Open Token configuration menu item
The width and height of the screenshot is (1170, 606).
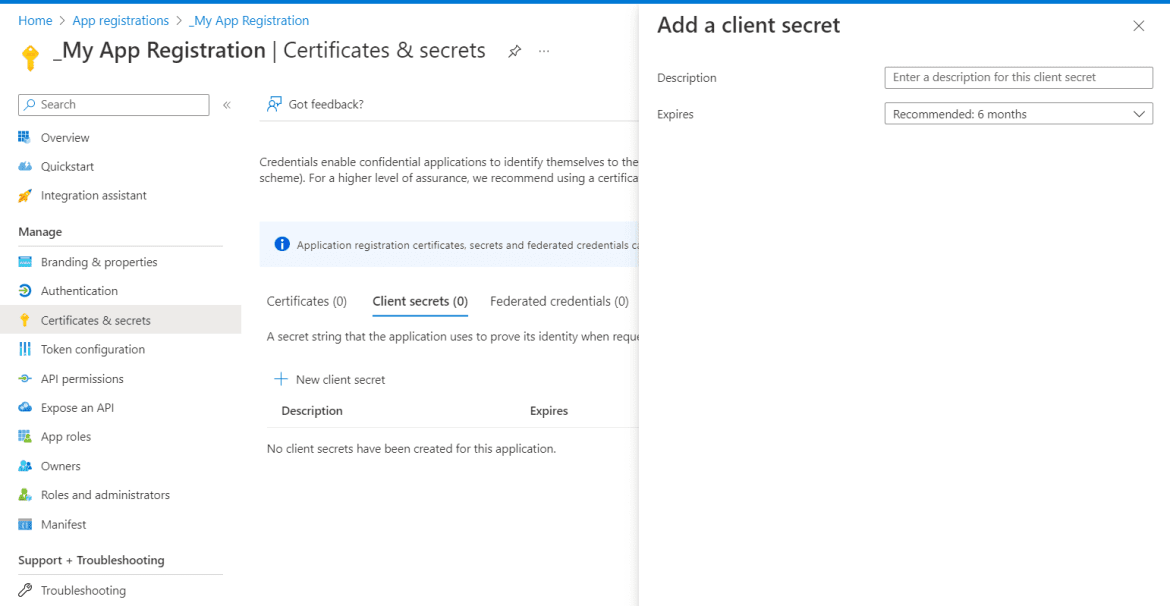click(93, 349)
